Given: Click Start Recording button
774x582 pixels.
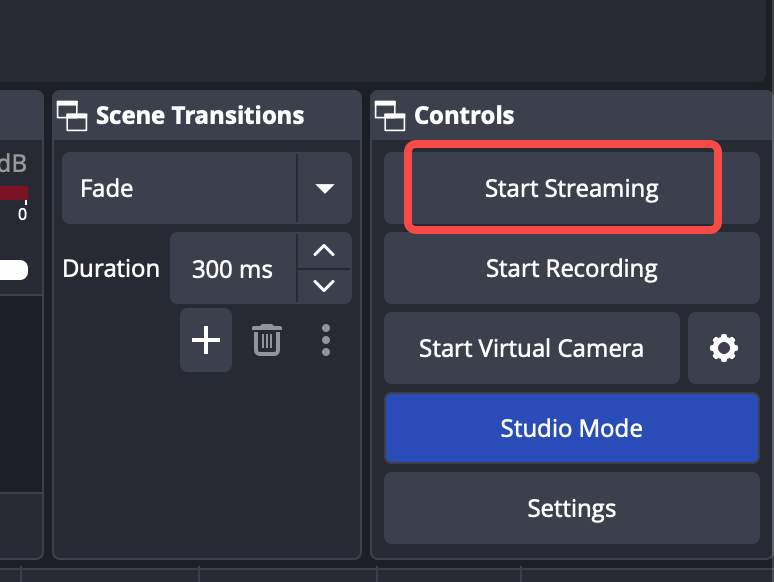Looking at the screenshot, I should (x=572, y=268).
